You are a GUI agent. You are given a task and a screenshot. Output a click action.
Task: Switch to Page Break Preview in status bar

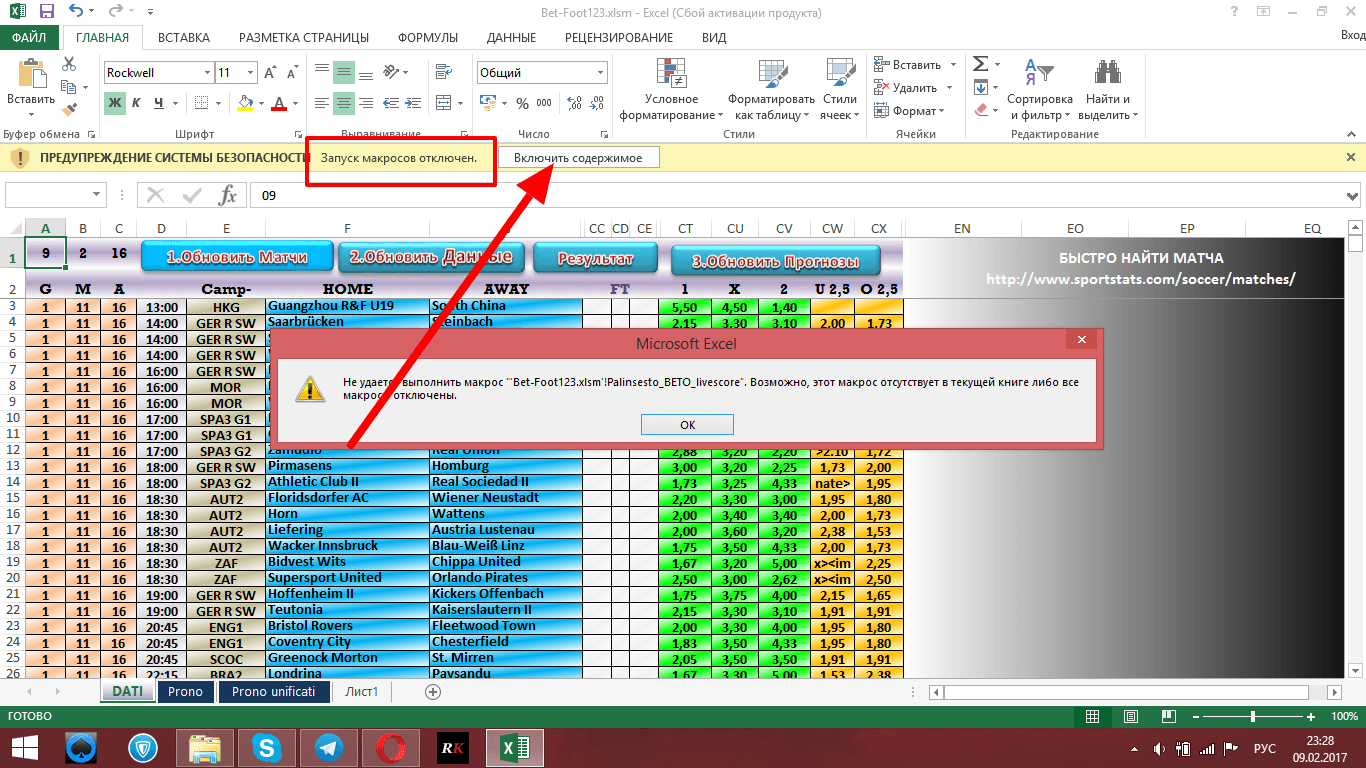tap(1167, 716)
